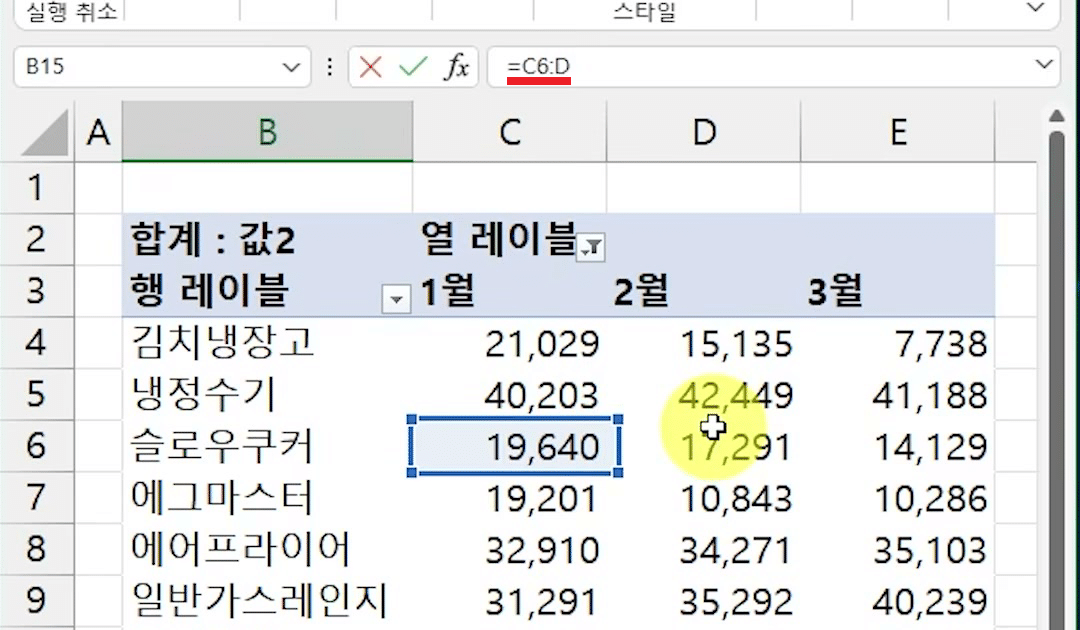This screenshot has height=630, width=1080.
Task: Select column A header
Action: [98, 132]
